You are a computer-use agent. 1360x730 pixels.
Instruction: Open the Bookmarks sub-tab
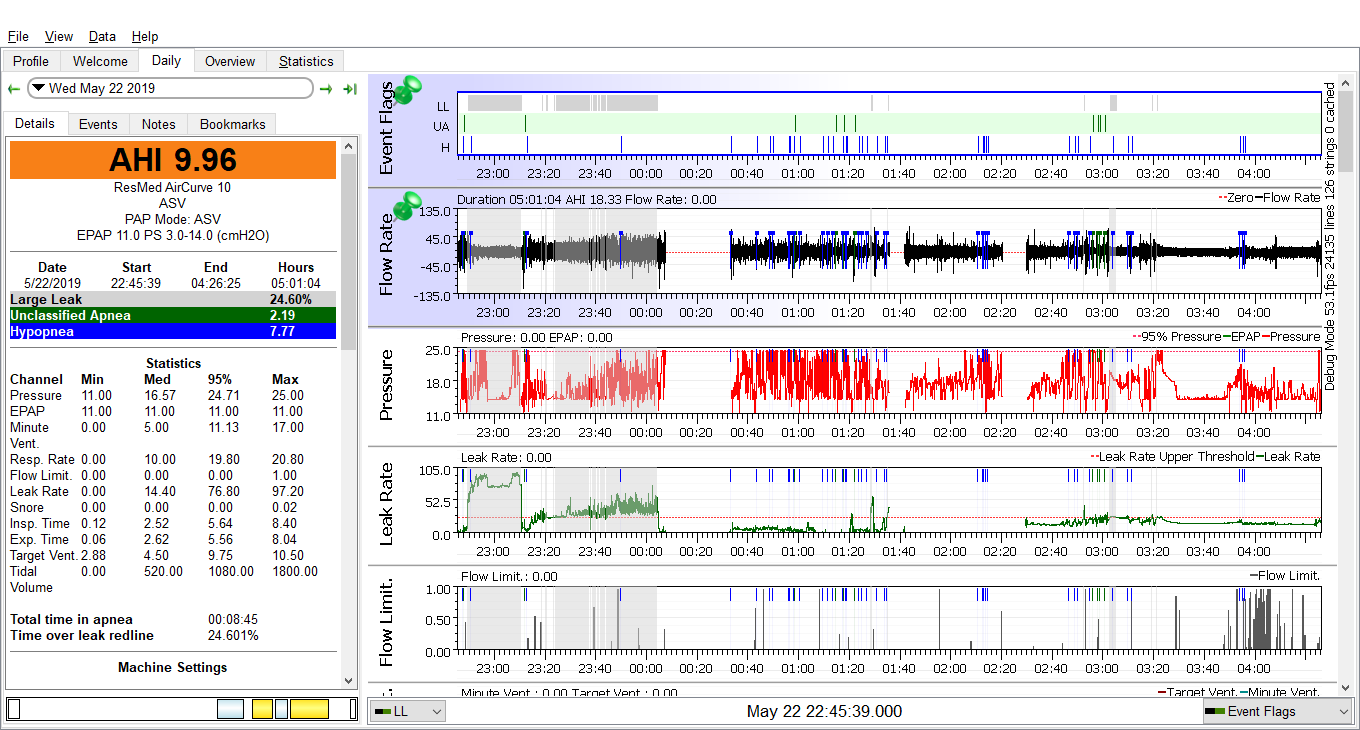coord(233,124)
